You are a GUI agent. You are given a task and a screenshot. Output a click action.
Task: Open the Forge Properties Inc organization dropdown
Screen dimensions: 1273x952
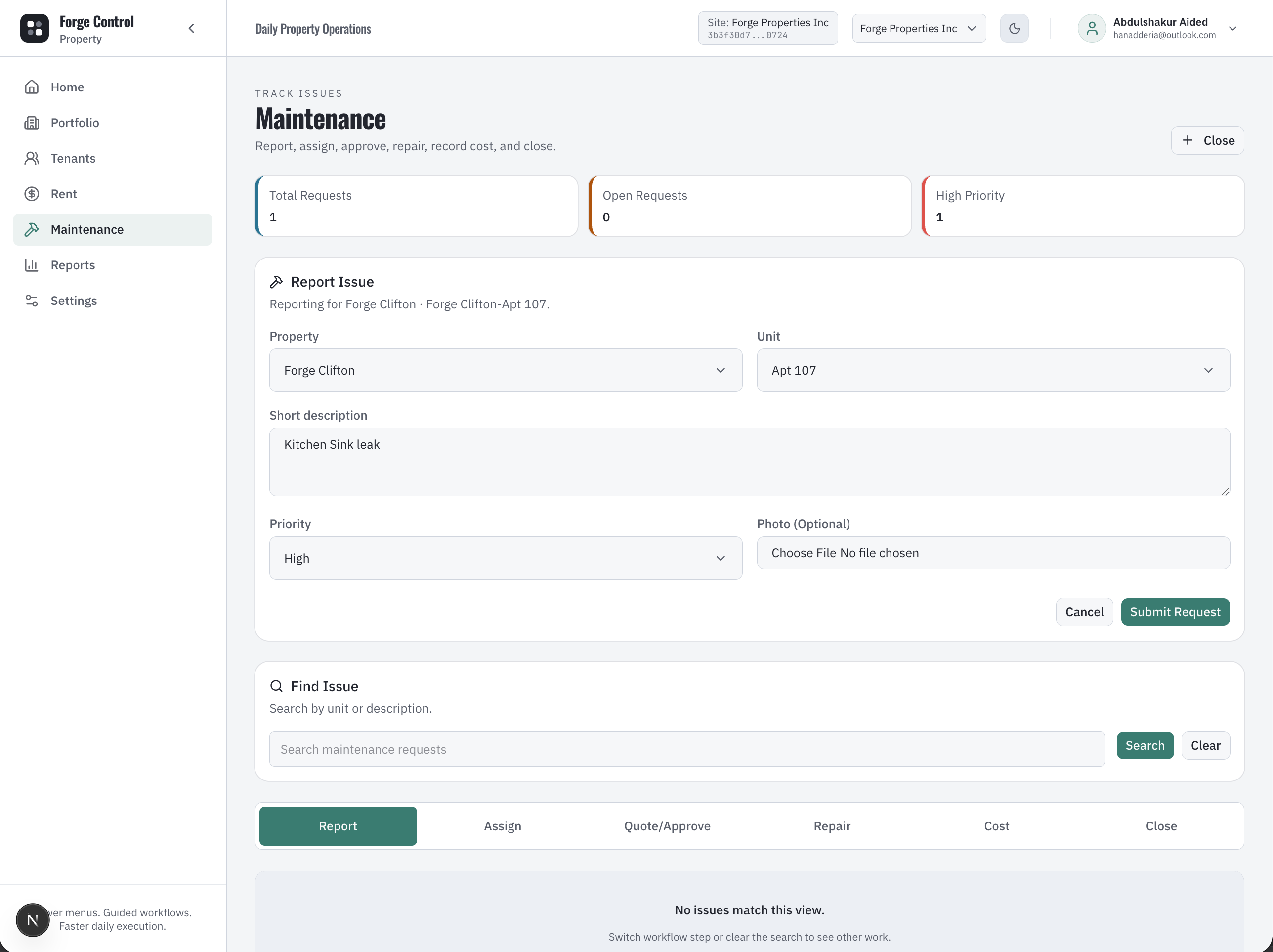pyautogui.click(x=919, y=28)
